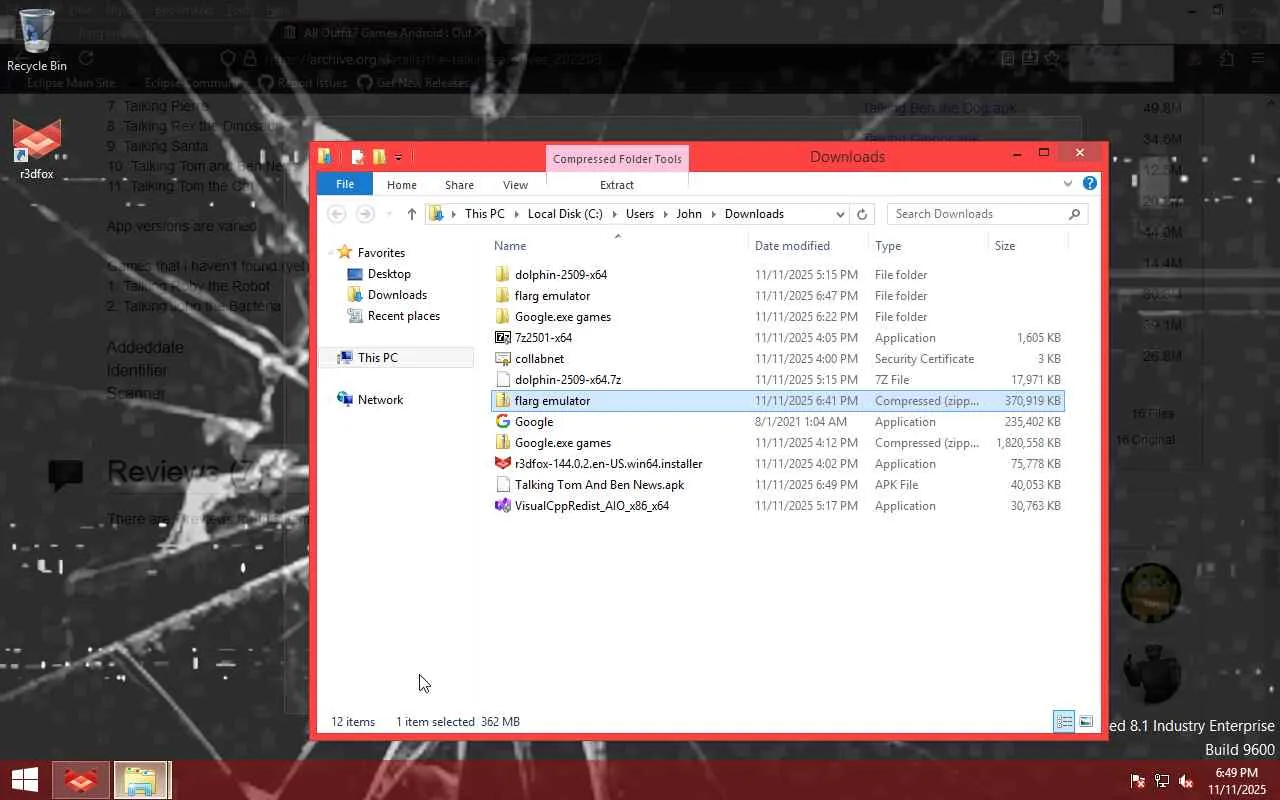Select Recent places in navigation pane

pos(403,316)
